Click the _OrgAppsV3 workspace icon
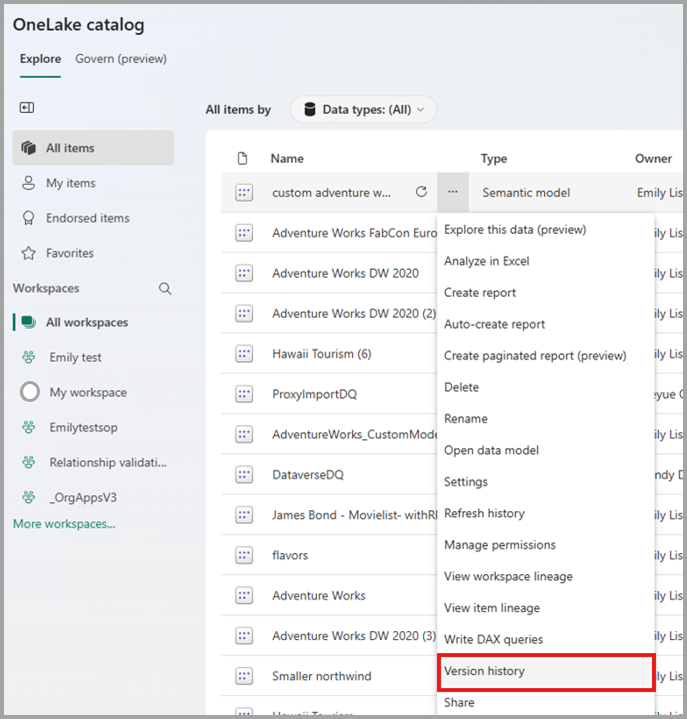Image resolution: width=687 pixels, height=719 pixels. coord(29,497)
